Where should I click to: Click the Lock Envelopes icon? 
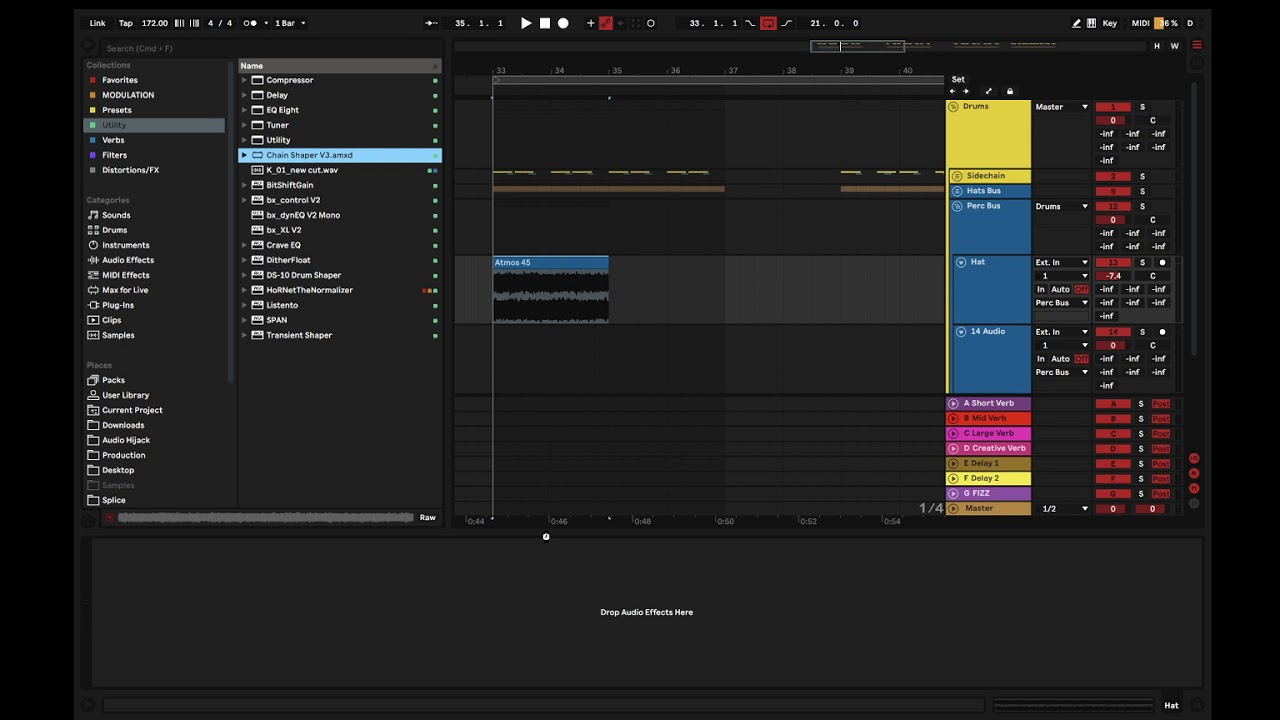pos(1009,92)
